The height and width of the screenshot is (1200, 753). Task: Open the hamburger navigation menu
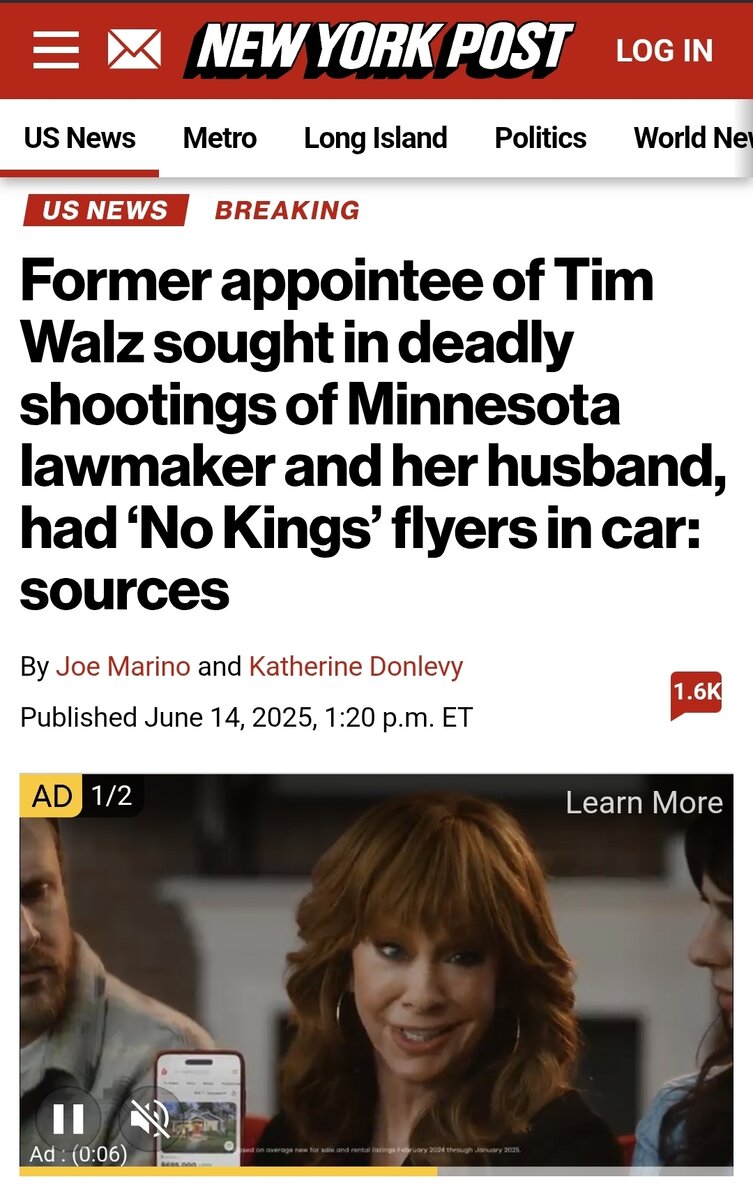tap(55, 50)
